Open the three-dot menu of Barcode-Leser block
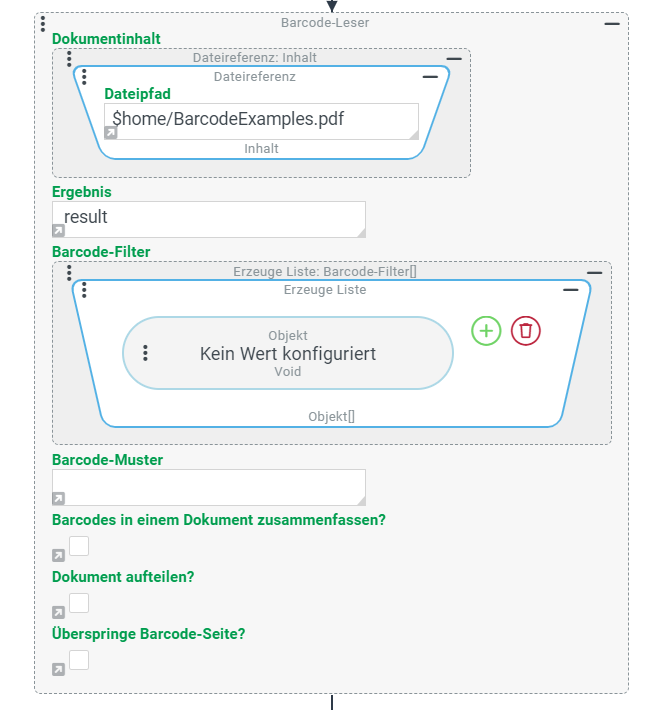This screenshot has height=710, width=650. click(41, 23)
